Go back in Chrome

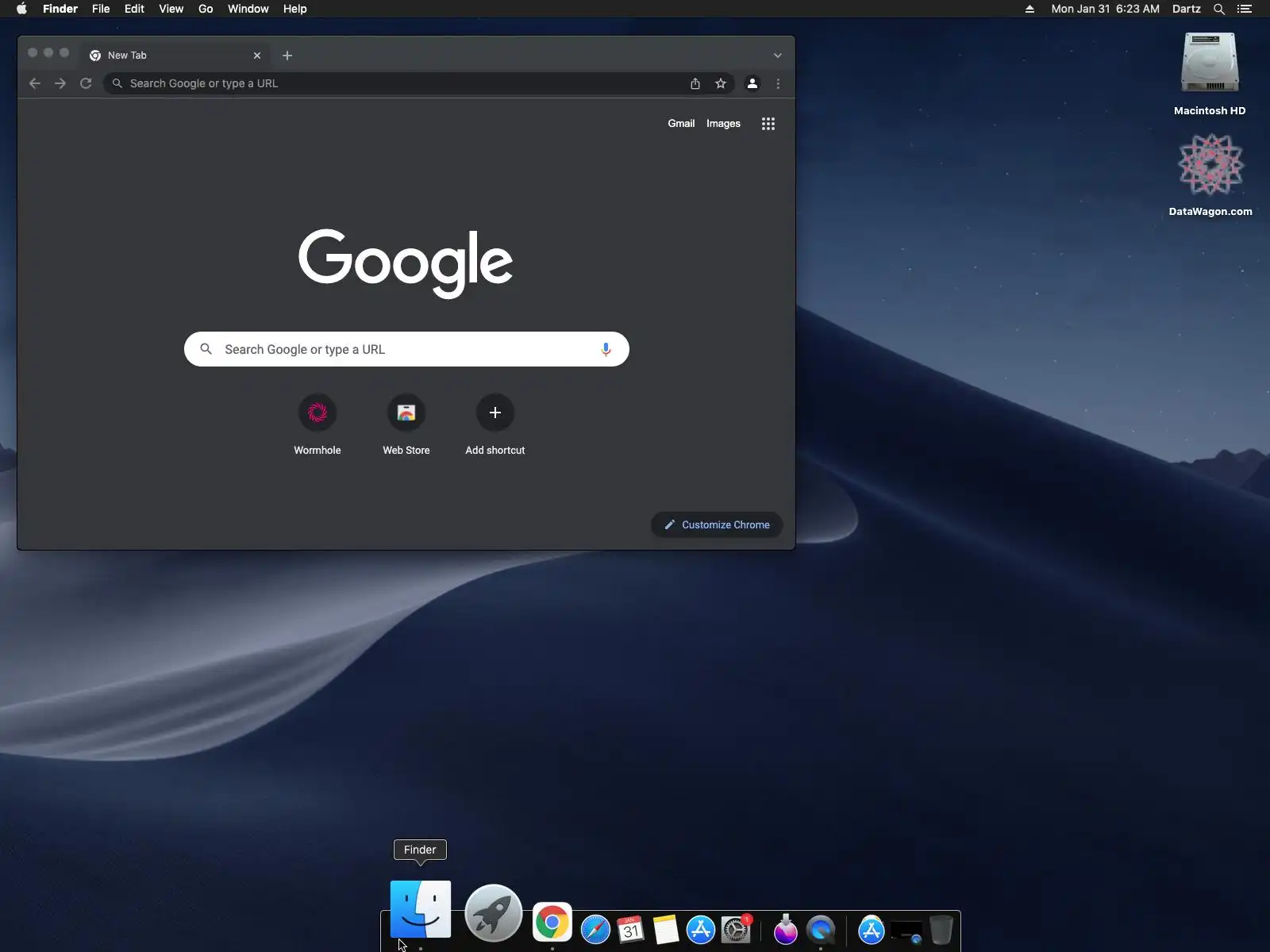tap(35, 83)
